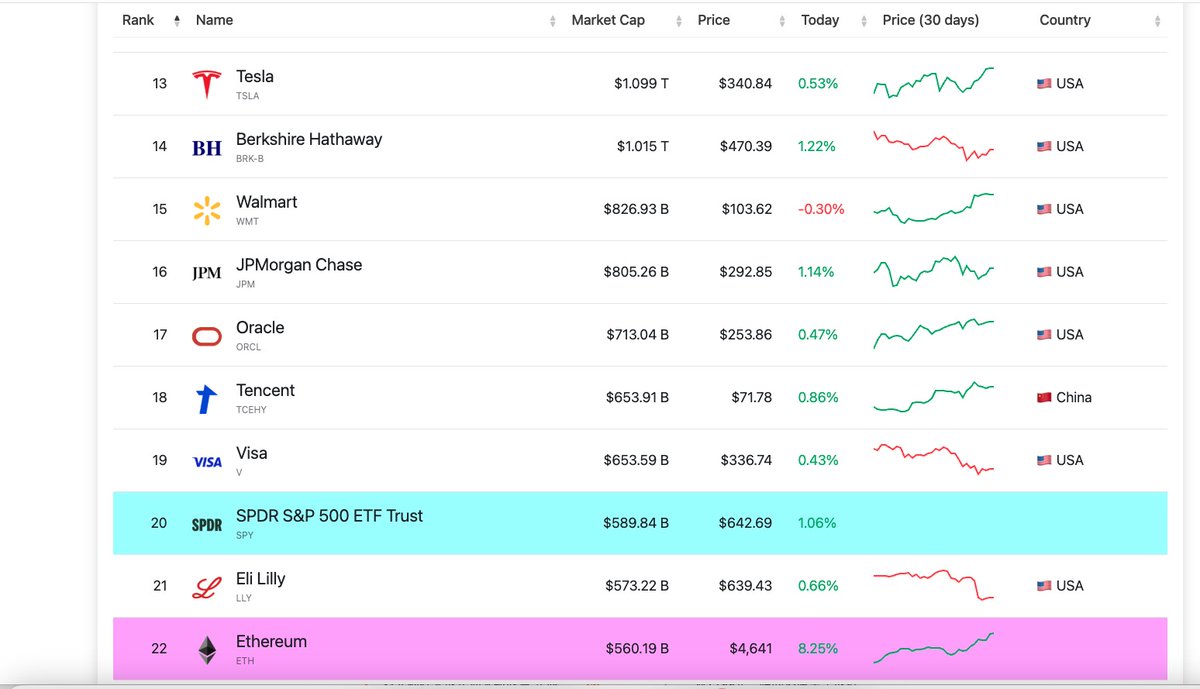Click the Visa logo icon
Screen dimensions: 1200x689
pyautogui.click(x=206, y=460)
